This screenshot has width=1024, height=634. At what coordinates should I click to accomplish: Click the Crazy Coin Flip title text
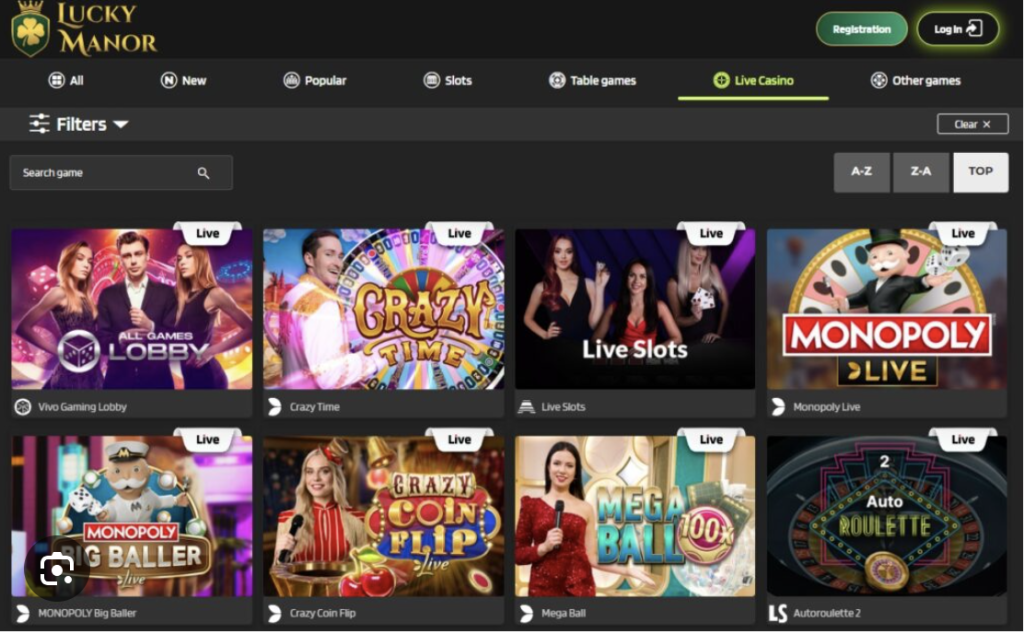tap(323, 613)
